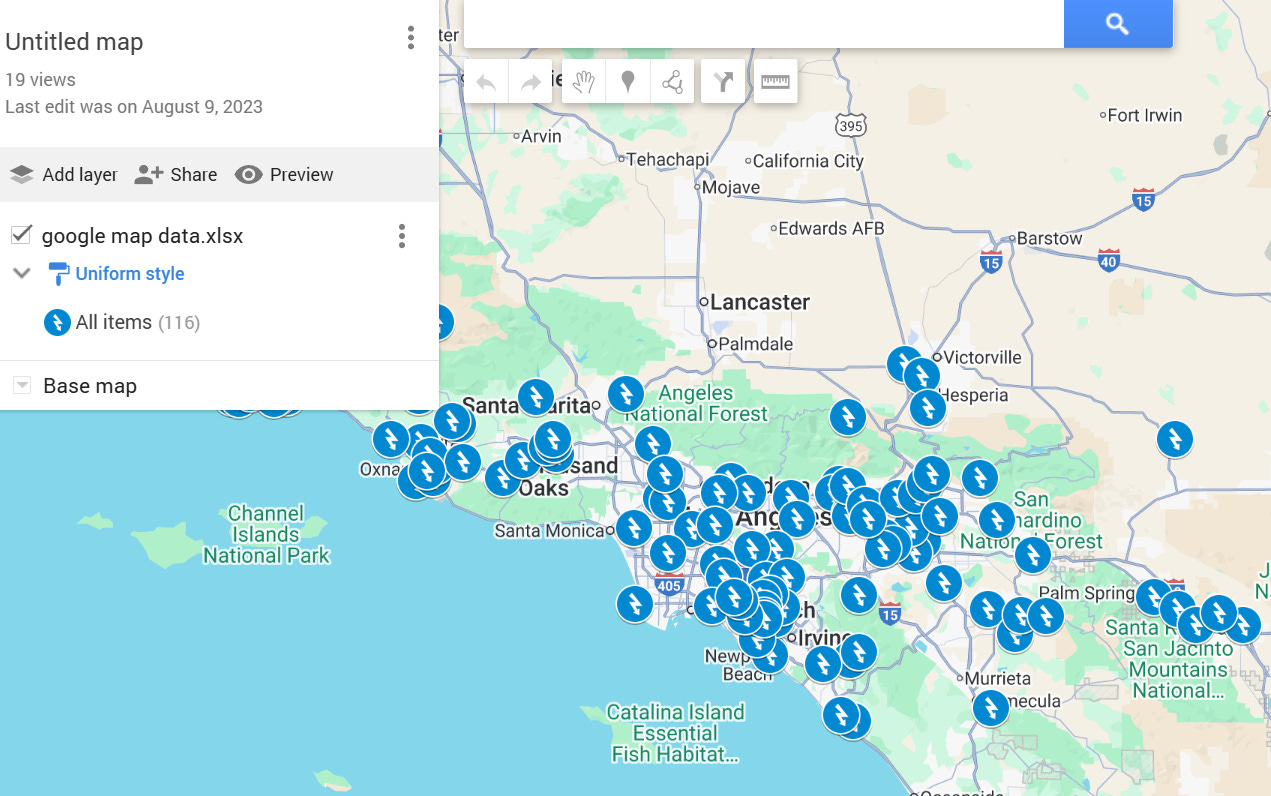
Task: Open layer options menu for google map data.xlsx
Action: [x=402, y=236]
